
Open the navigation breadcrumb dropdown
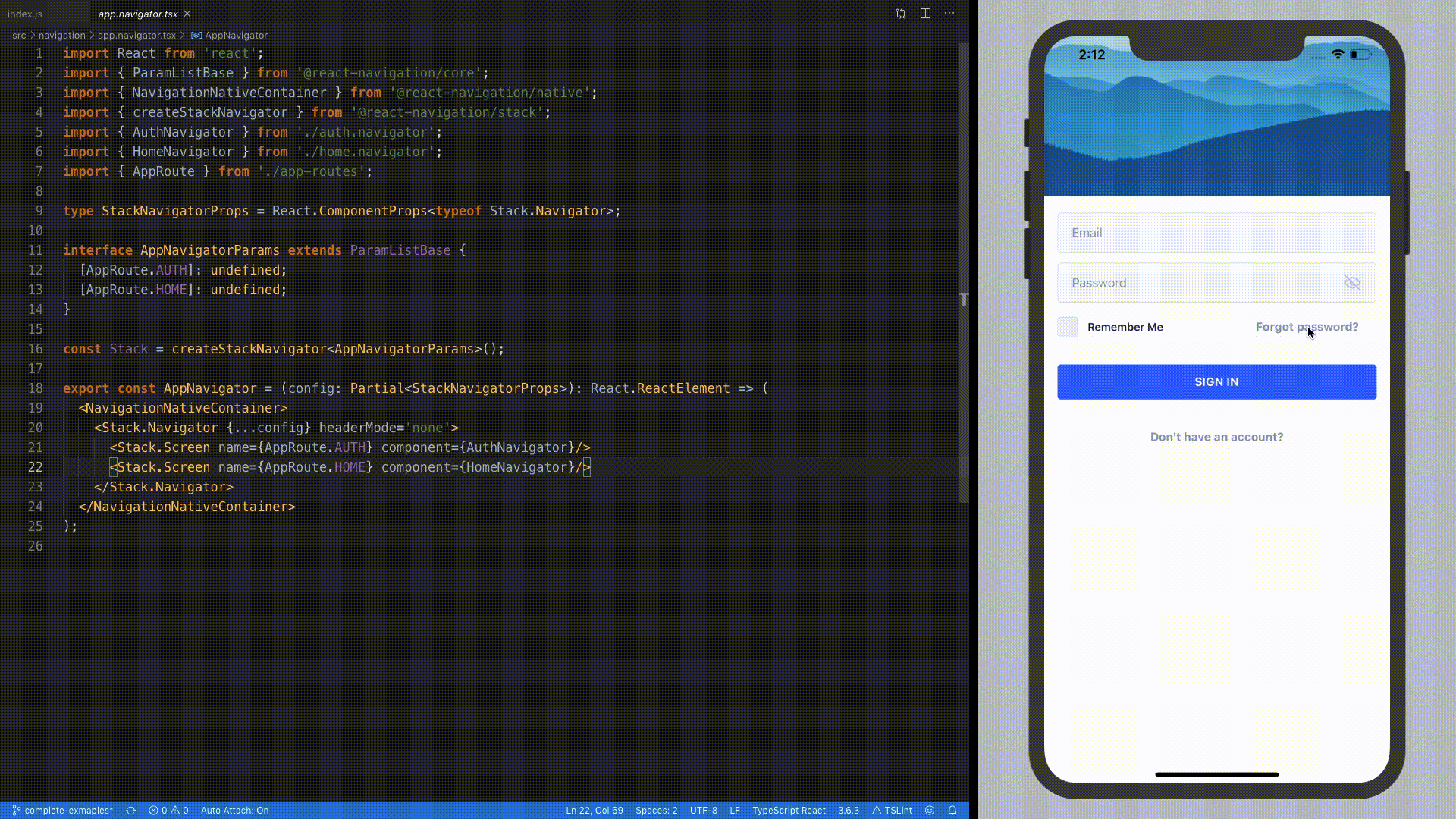click(x=61, y=35)
